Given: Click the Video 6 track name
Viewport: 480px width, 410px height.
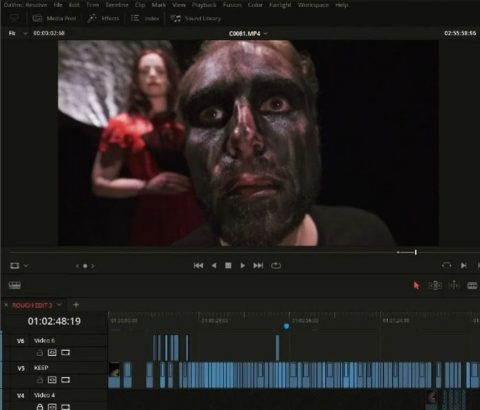Looking at the screenshot, I should point(44,341).
